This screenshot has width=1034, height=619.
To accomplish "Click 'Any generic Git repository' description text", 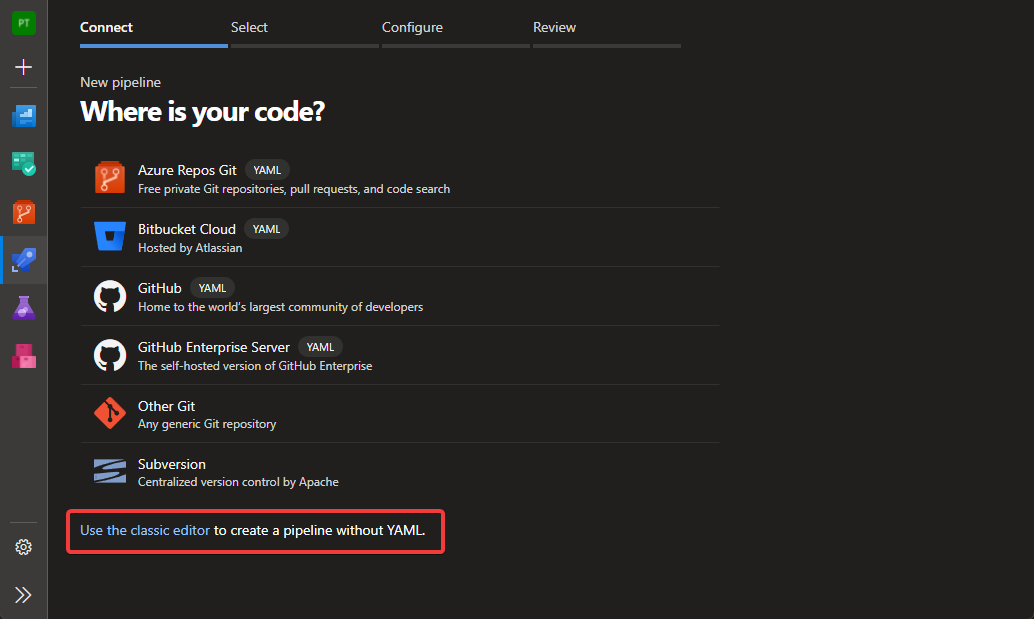I will click(x=207, y=424).
